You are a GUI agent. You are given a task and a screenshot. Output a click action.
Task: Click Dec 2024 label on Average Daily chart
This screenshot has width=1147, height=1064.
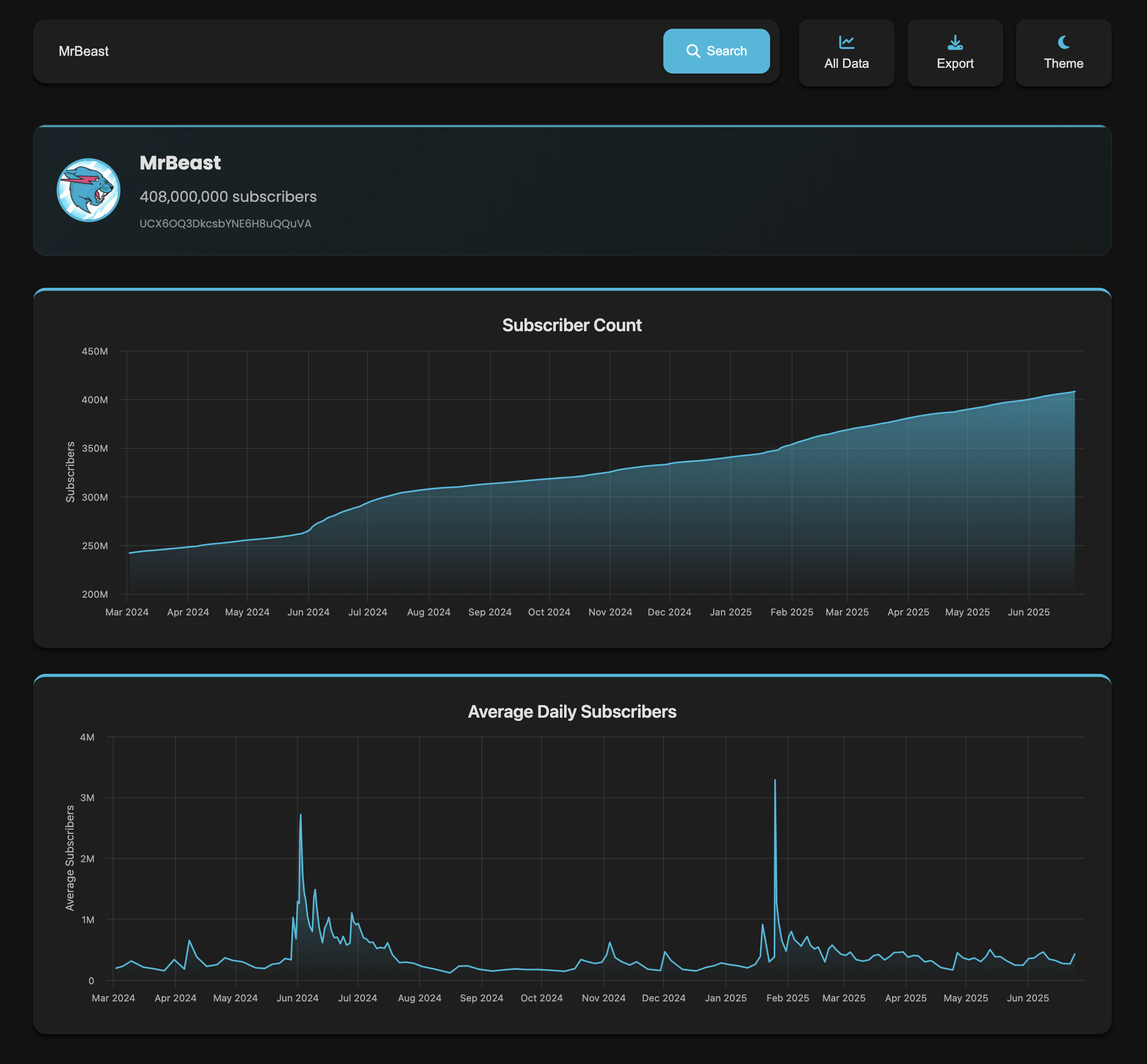click(x=664, y=998)
